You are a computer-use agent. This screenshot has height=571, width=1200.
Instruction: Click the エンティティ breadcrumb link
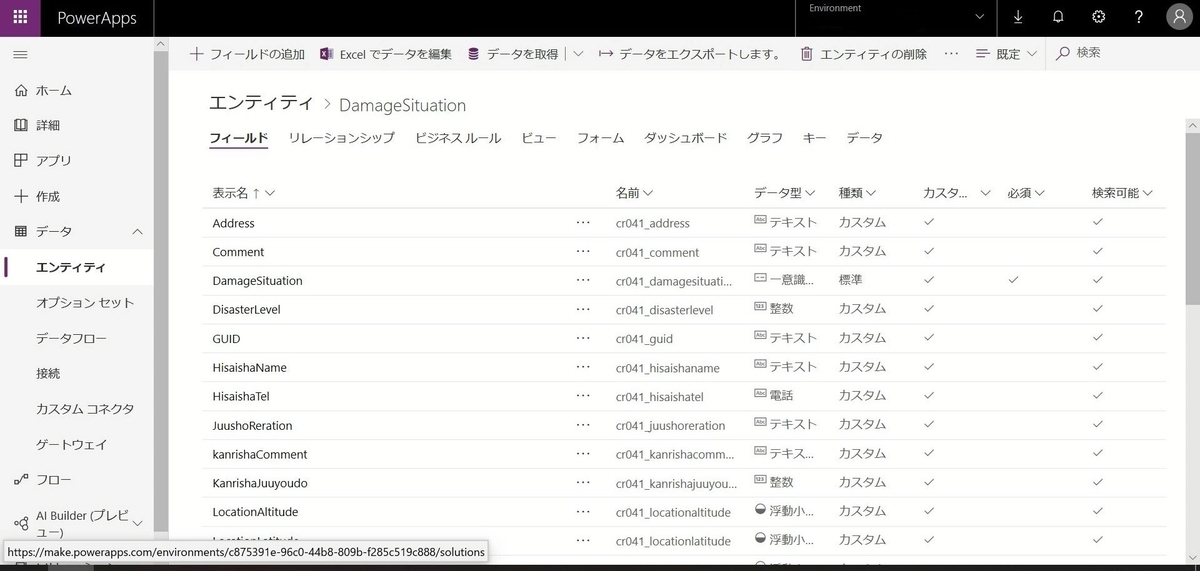coord(260,104)
